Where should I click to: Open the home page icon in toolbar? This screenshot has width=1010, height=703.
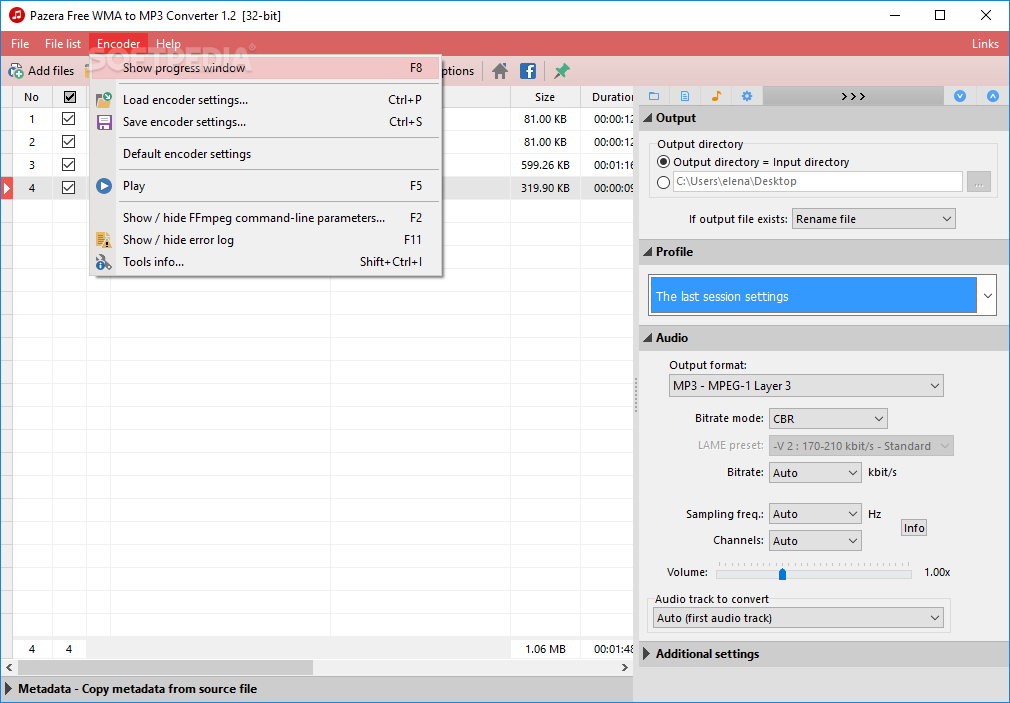click(x=500, y=71)
